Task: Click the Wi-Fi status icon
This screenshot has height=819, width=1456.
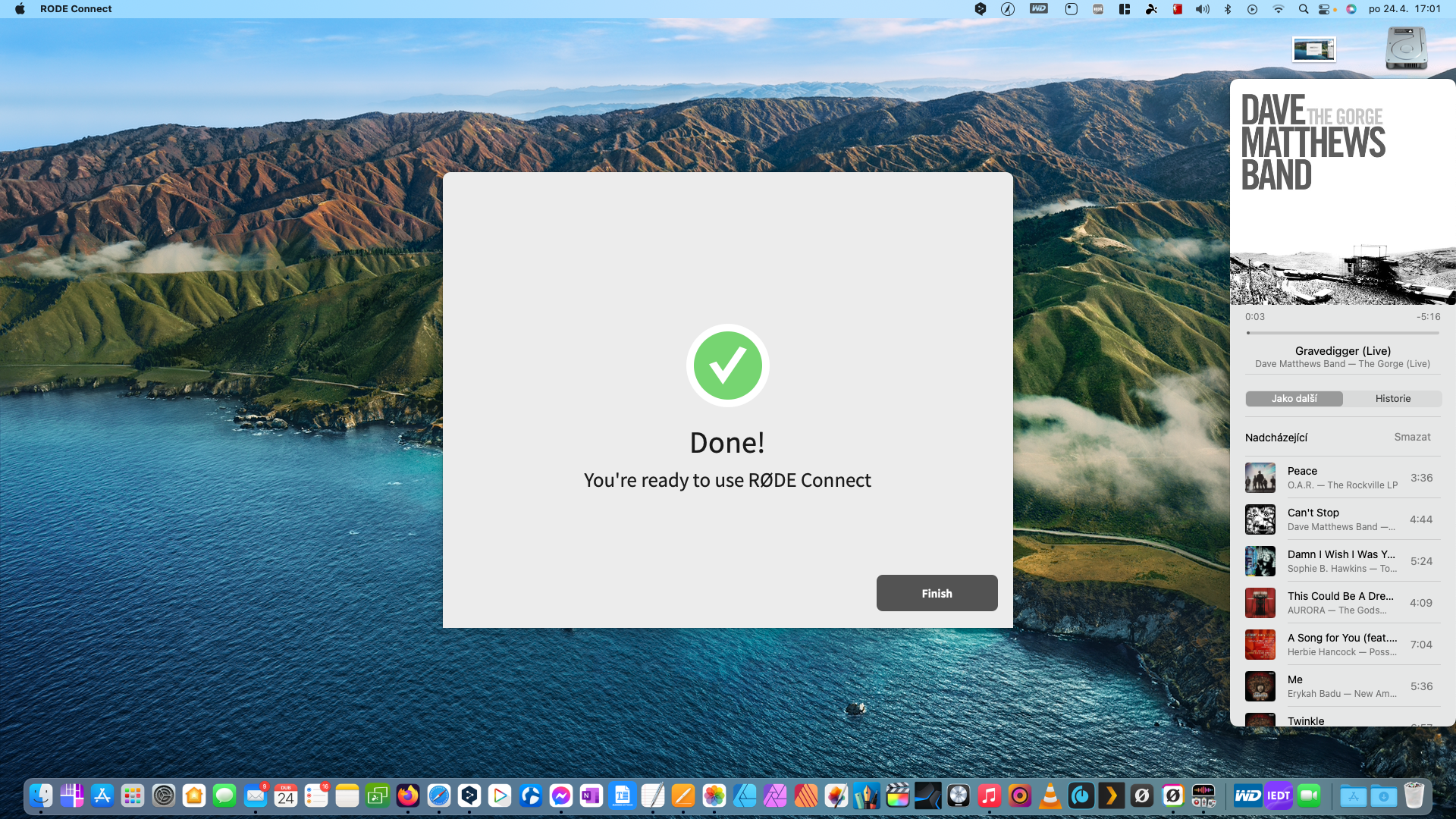Action: (1278, 9)
